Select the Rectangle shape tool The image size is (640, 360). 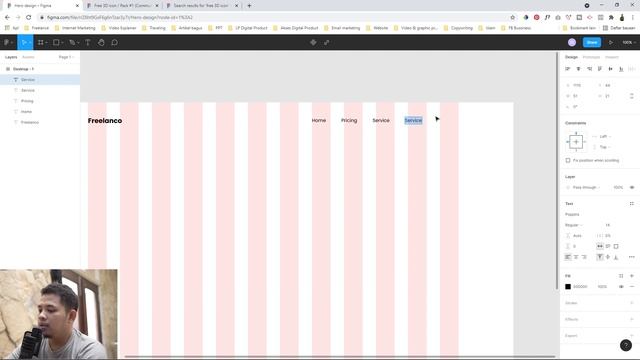57,42
